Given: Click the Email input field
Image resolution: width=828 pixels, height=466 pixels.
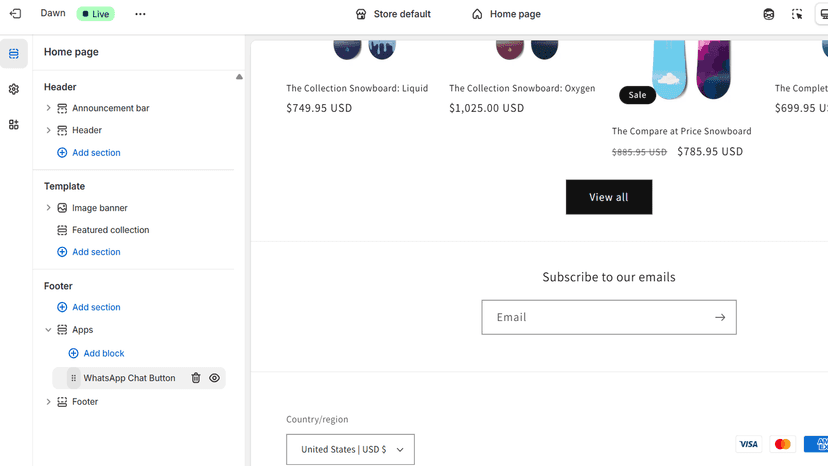Looking at the screenshot, I should tap(609, 318).
